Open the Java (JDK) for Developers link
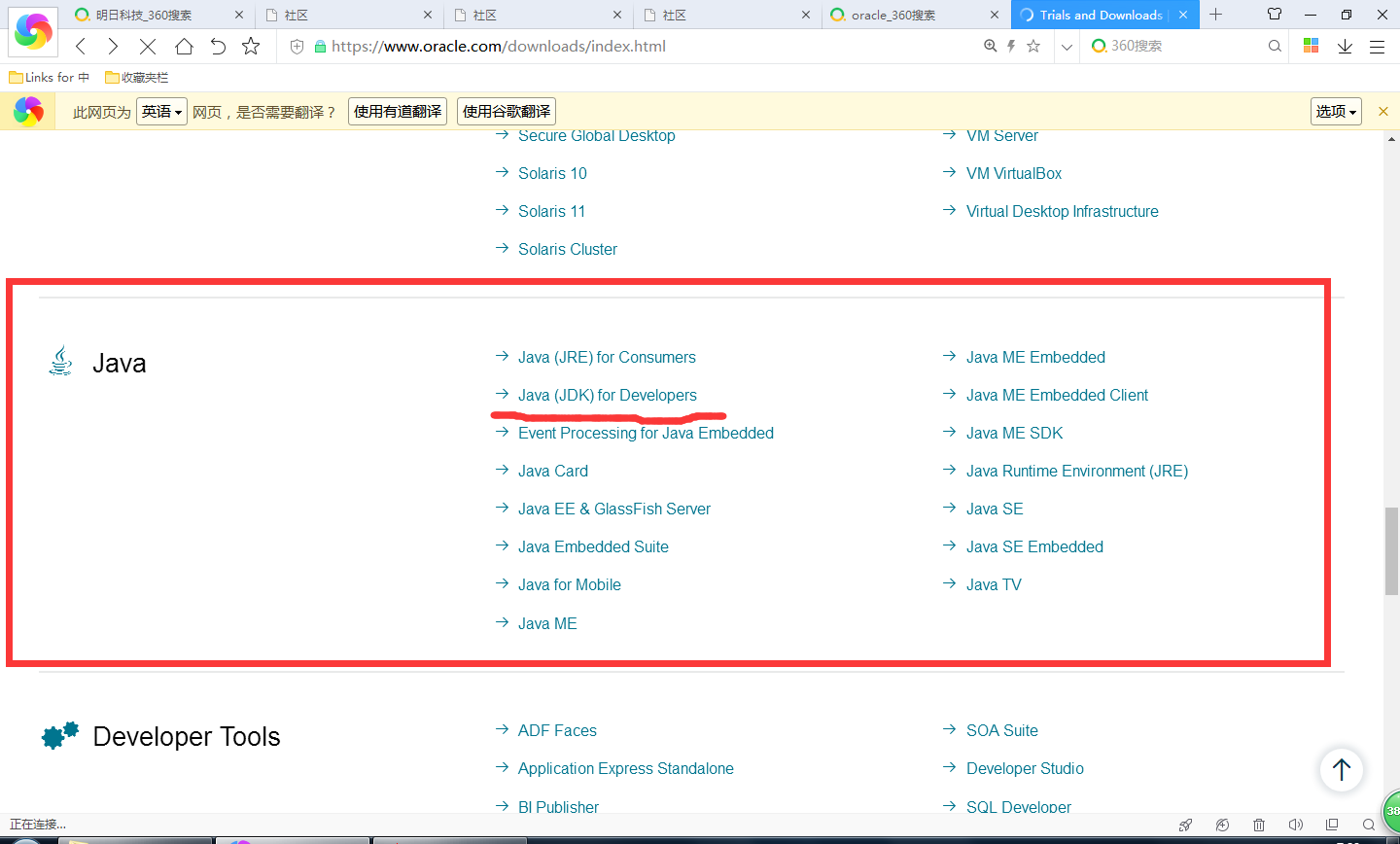Image resolution: width=1400 pixels, height=844 pixels. point(608,395)
